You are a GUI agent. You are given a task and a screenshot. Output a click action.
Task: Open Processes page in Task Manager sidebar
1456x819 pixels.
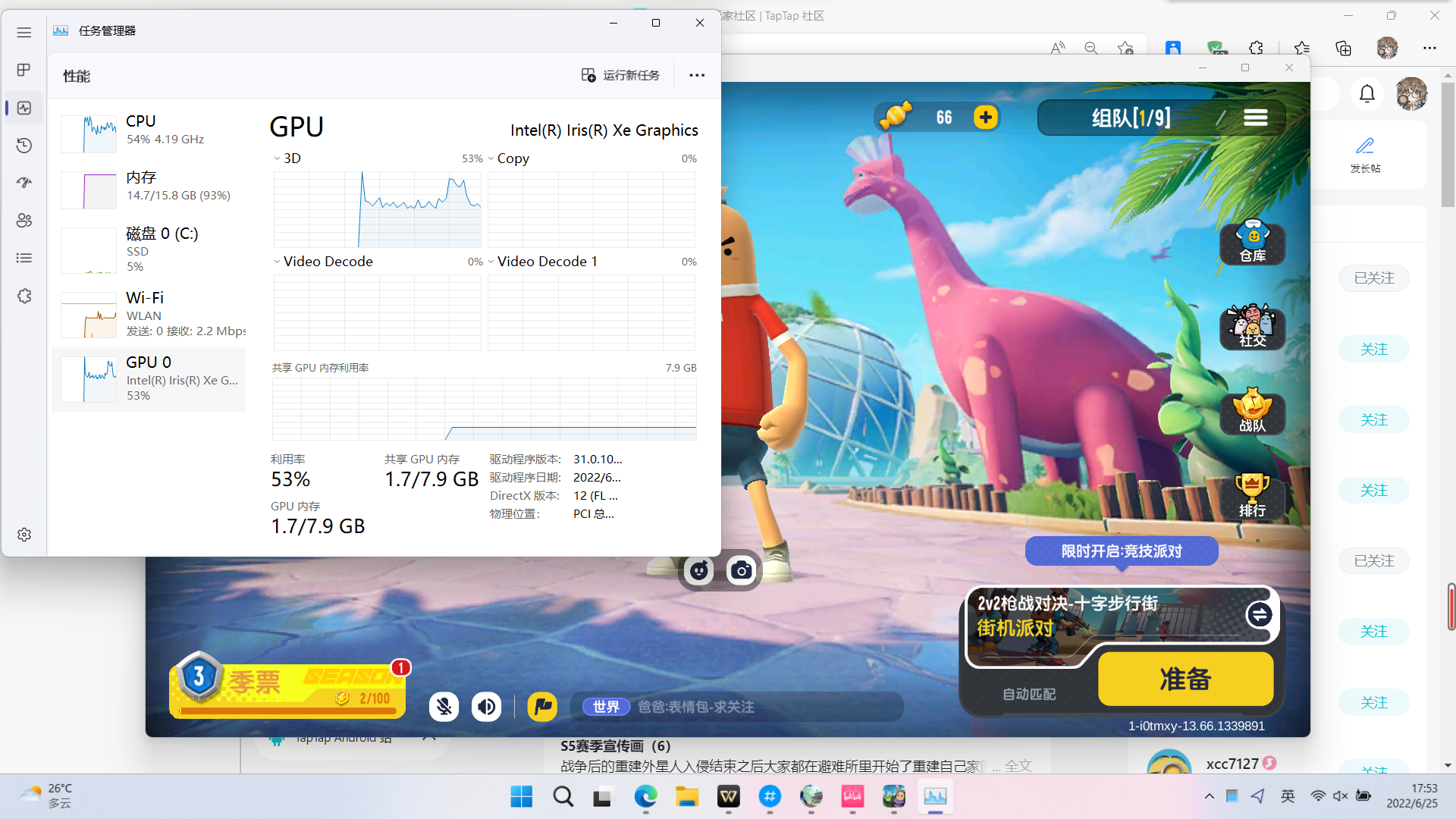click(24, 70)
